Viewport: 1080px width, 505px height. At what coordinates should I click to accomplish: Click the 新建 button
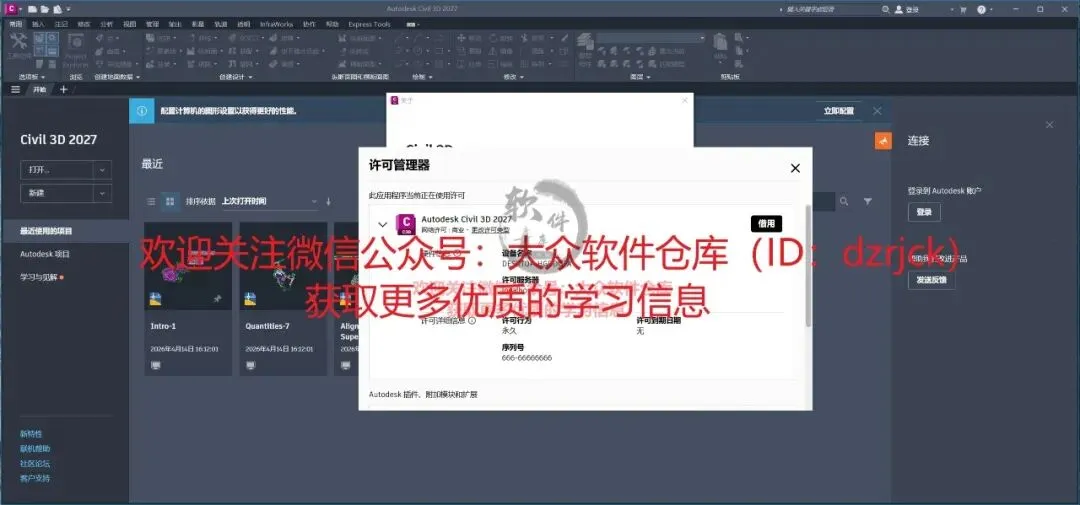pos(56,194)
